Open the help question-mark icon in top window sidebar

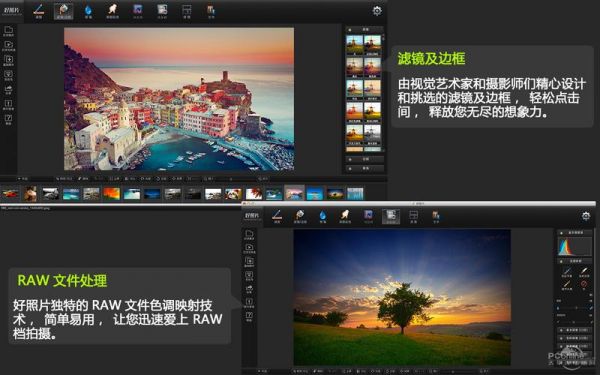point(8,119)
